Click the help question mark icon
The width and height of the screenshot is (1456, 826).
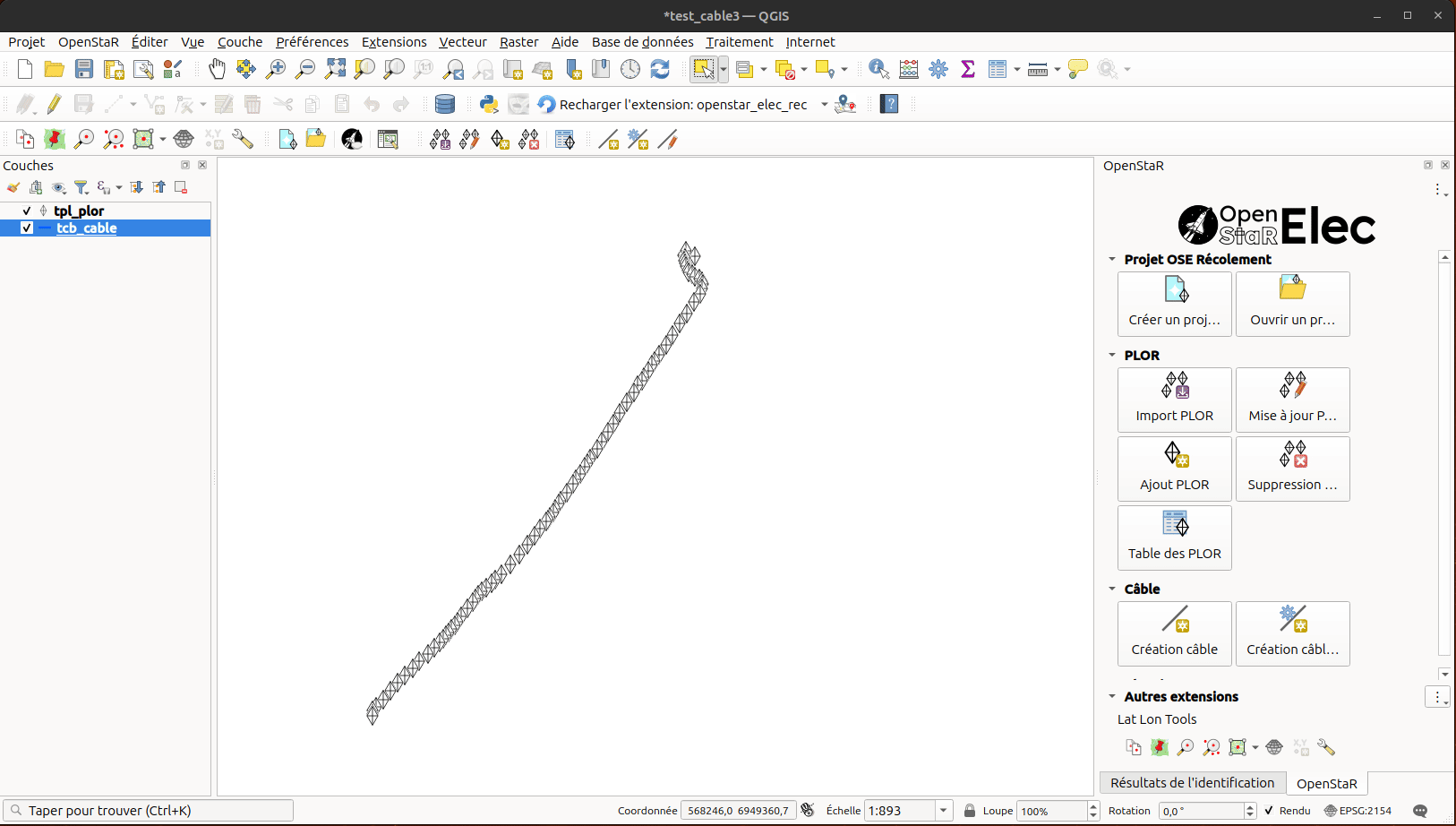tap(889, 104)
